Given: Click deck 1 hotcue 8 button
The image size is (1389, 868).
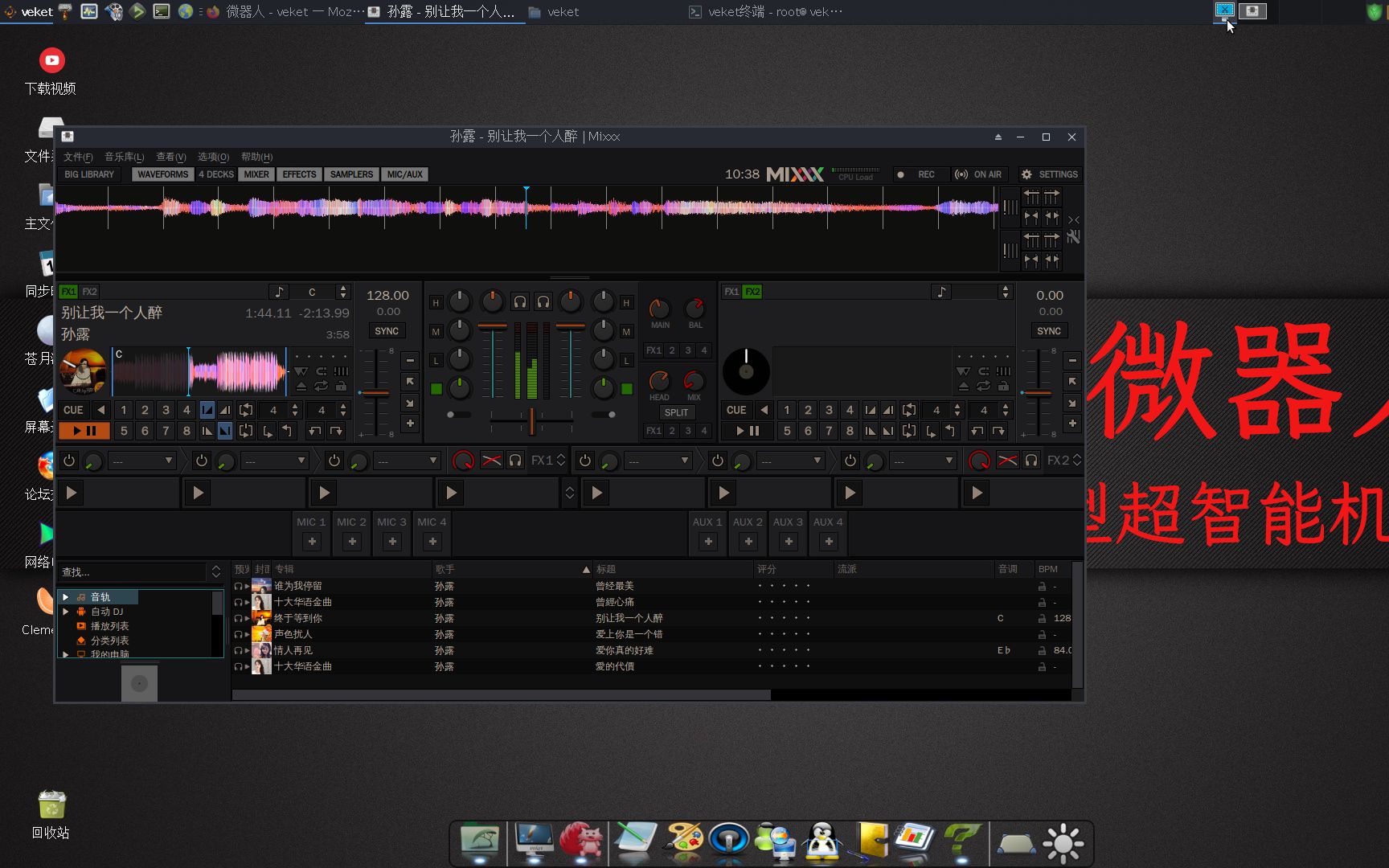Looking at the screenshot, I should pyautogui.click(x=186, y=431).
